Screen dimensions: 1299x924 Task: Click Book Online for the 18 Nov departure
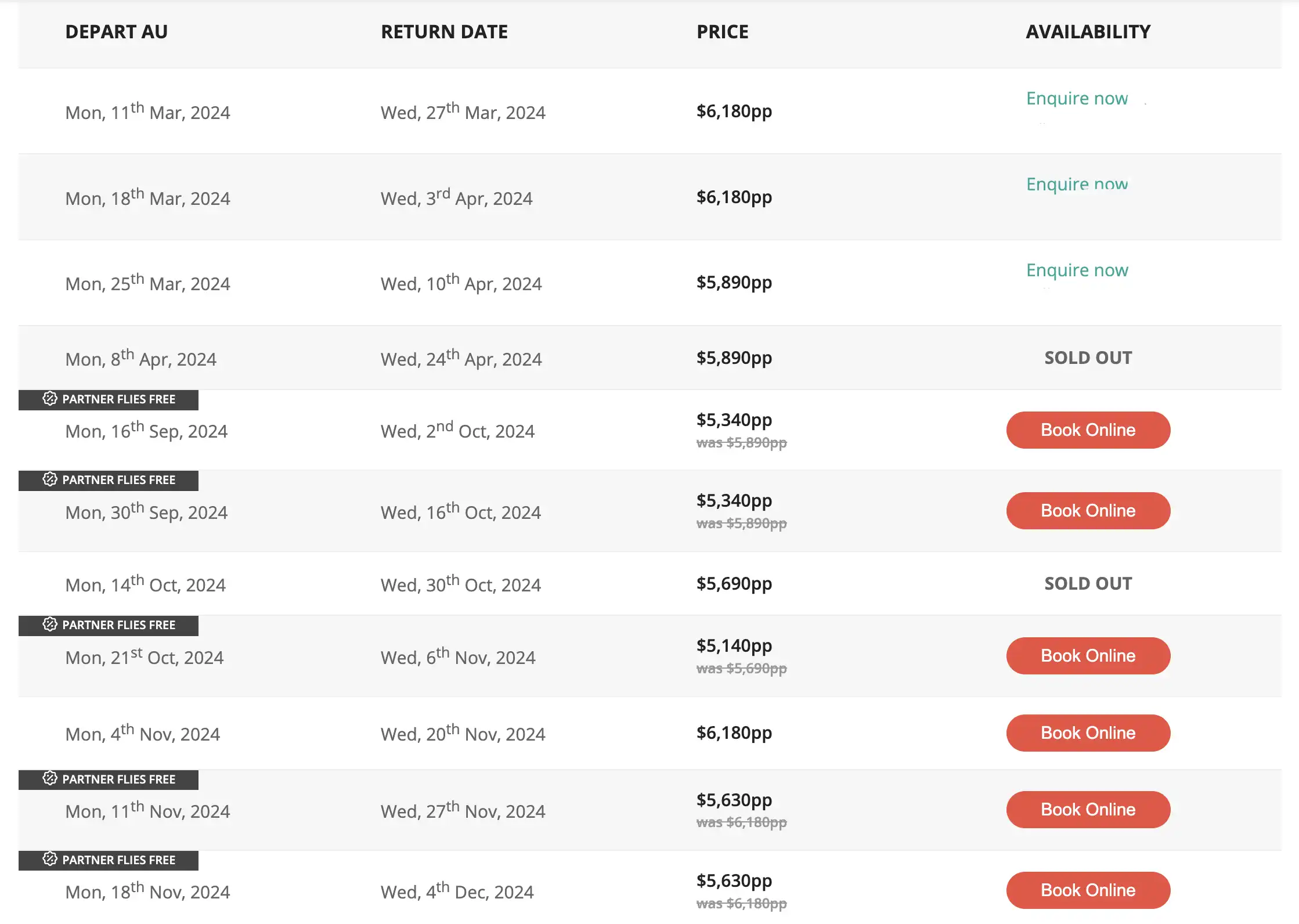(1088, 890)
